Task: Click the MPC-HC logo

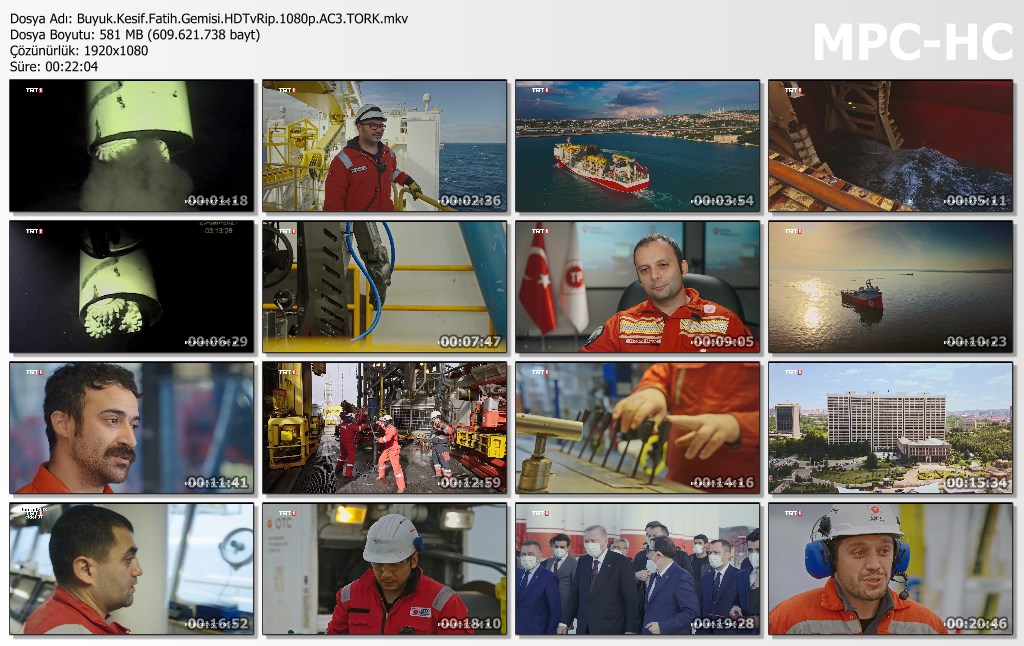Action: point(912,43)
